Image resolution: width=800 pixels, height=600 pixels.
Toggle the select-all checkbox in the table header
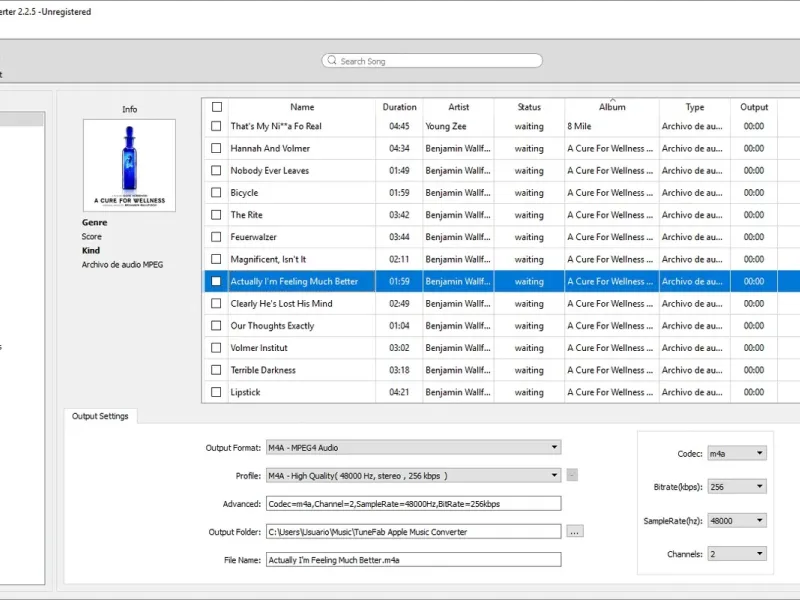click(217, 107)
